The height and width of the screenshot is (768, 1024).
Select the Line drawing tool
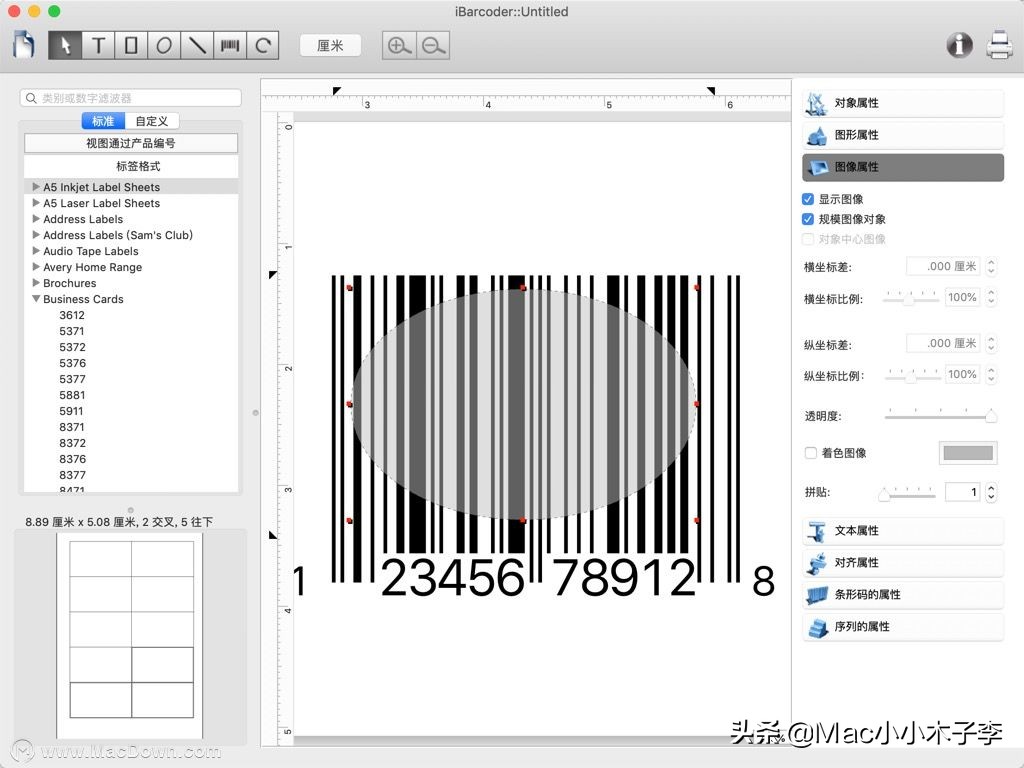pos(197,45)
